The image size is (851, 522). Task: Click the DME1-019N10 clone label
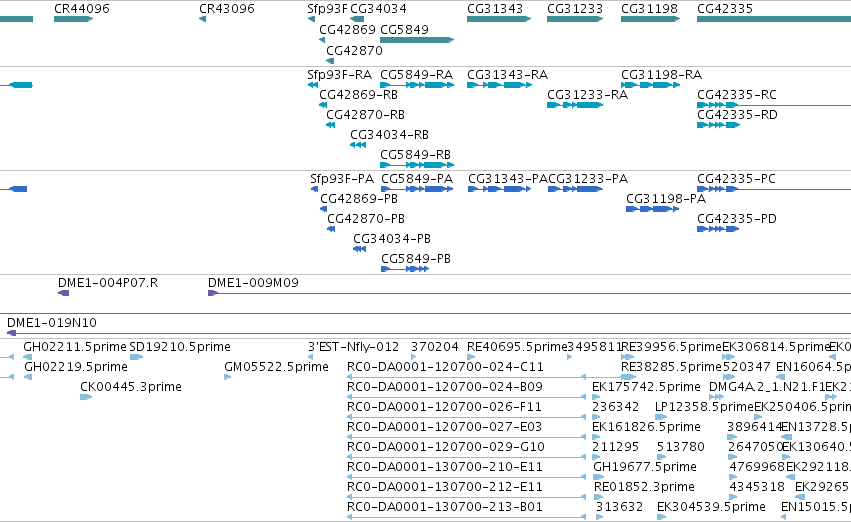click(x=52, y=323)
